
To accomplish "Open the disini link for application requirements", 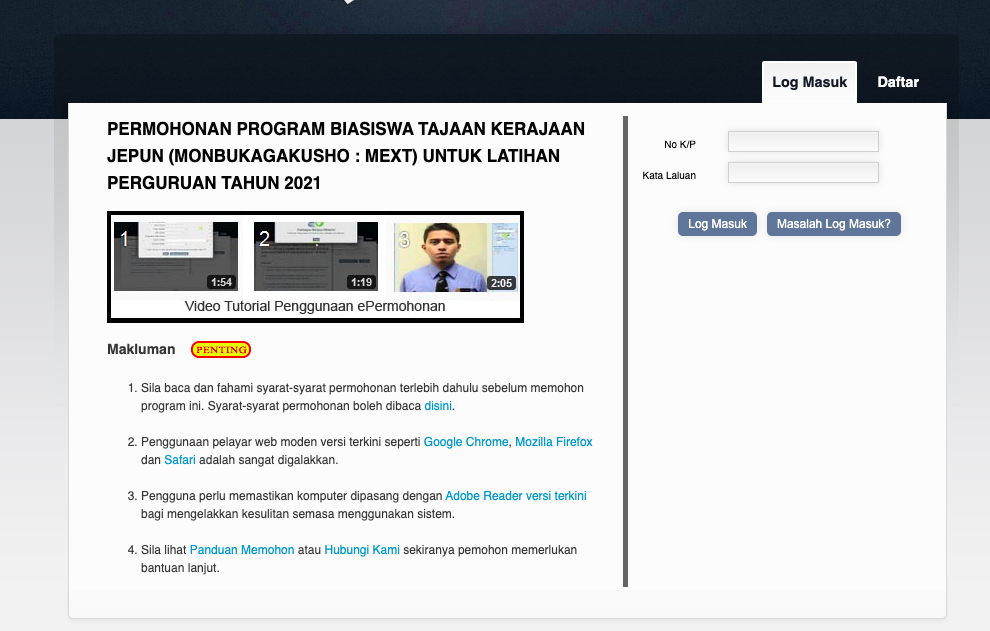I will pyautogui.click(x=439, y=405).
